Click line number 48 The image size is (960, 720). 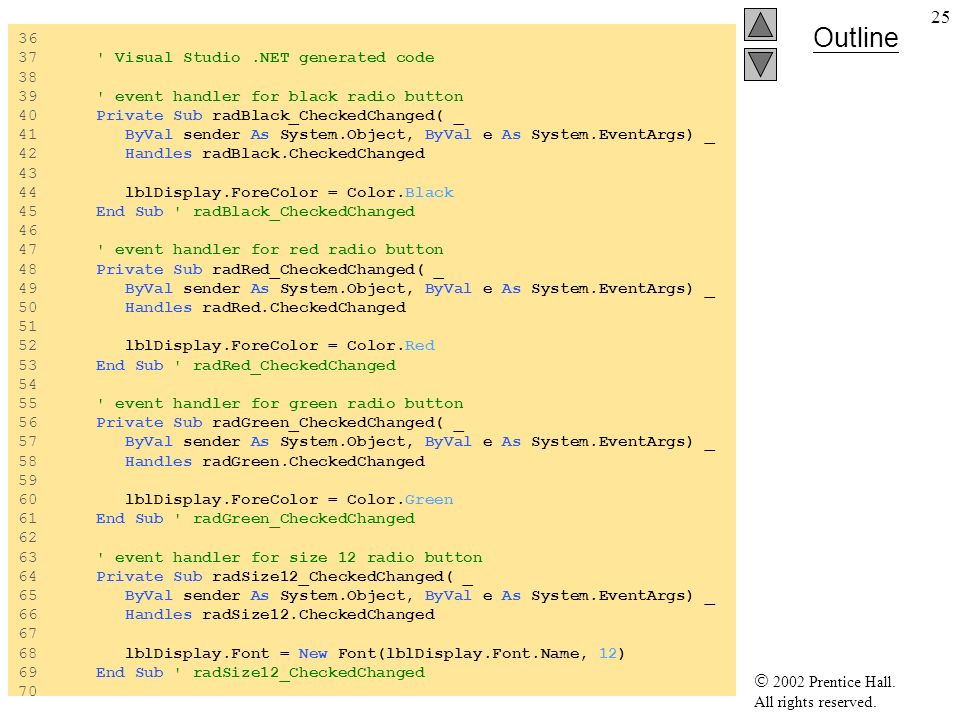coord(28,269)
